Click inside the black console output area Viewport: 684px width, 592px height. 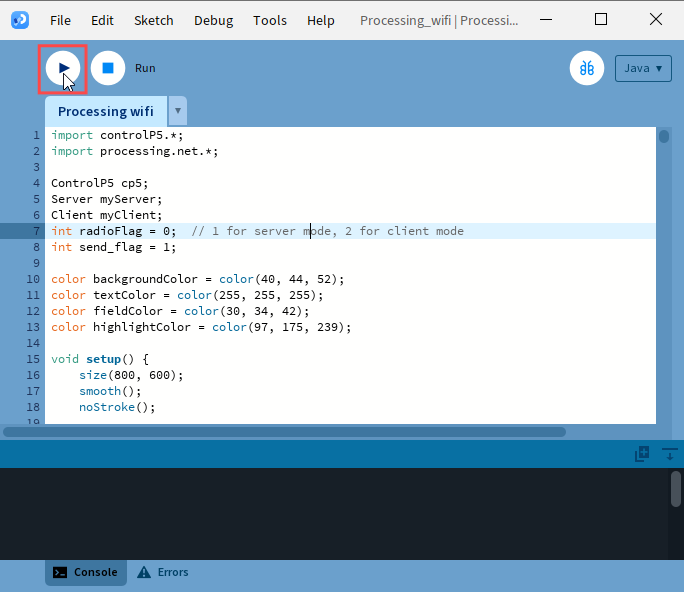coord(334,513)
